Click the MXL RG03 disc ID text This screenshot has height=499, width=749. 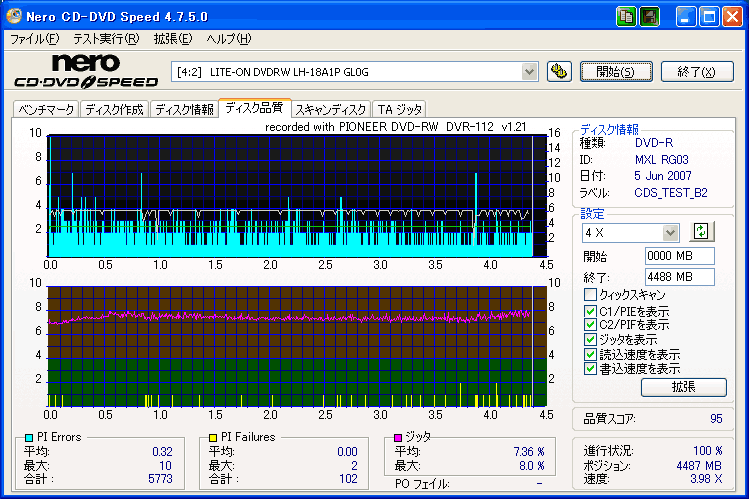(x=662, y=159)
